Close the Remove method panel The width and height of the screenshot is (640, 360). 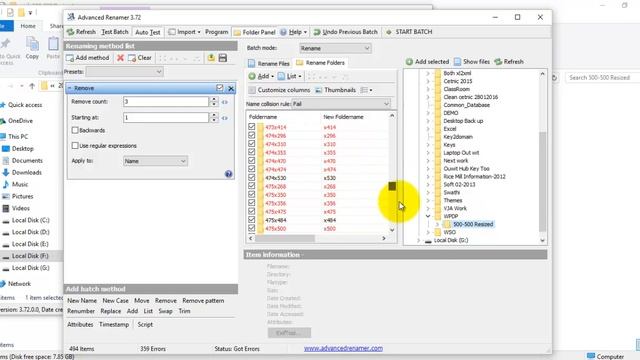(231, 88)
